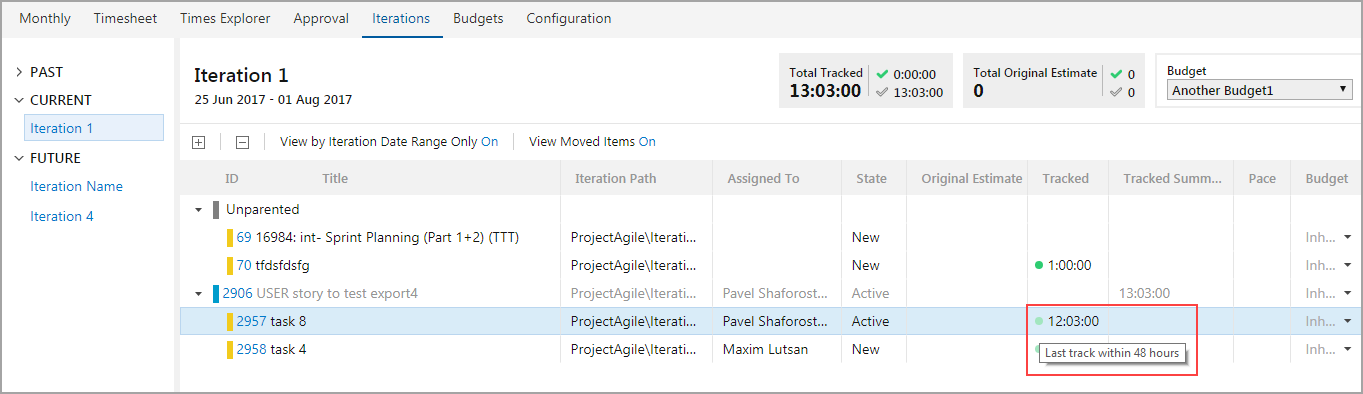Image resolution: width=1363 pixels, height=394 pixels.
Task: Open work item 2957 link
Action: click(x=251, y=321)
